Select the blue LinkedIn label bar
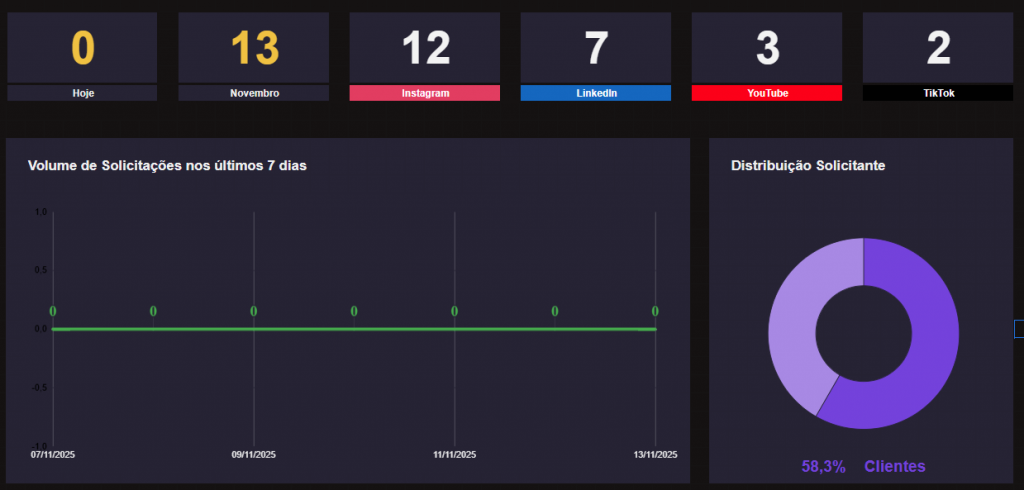Screen dimensions: 1024x490 pyautogui.click(x=595, y=93)
